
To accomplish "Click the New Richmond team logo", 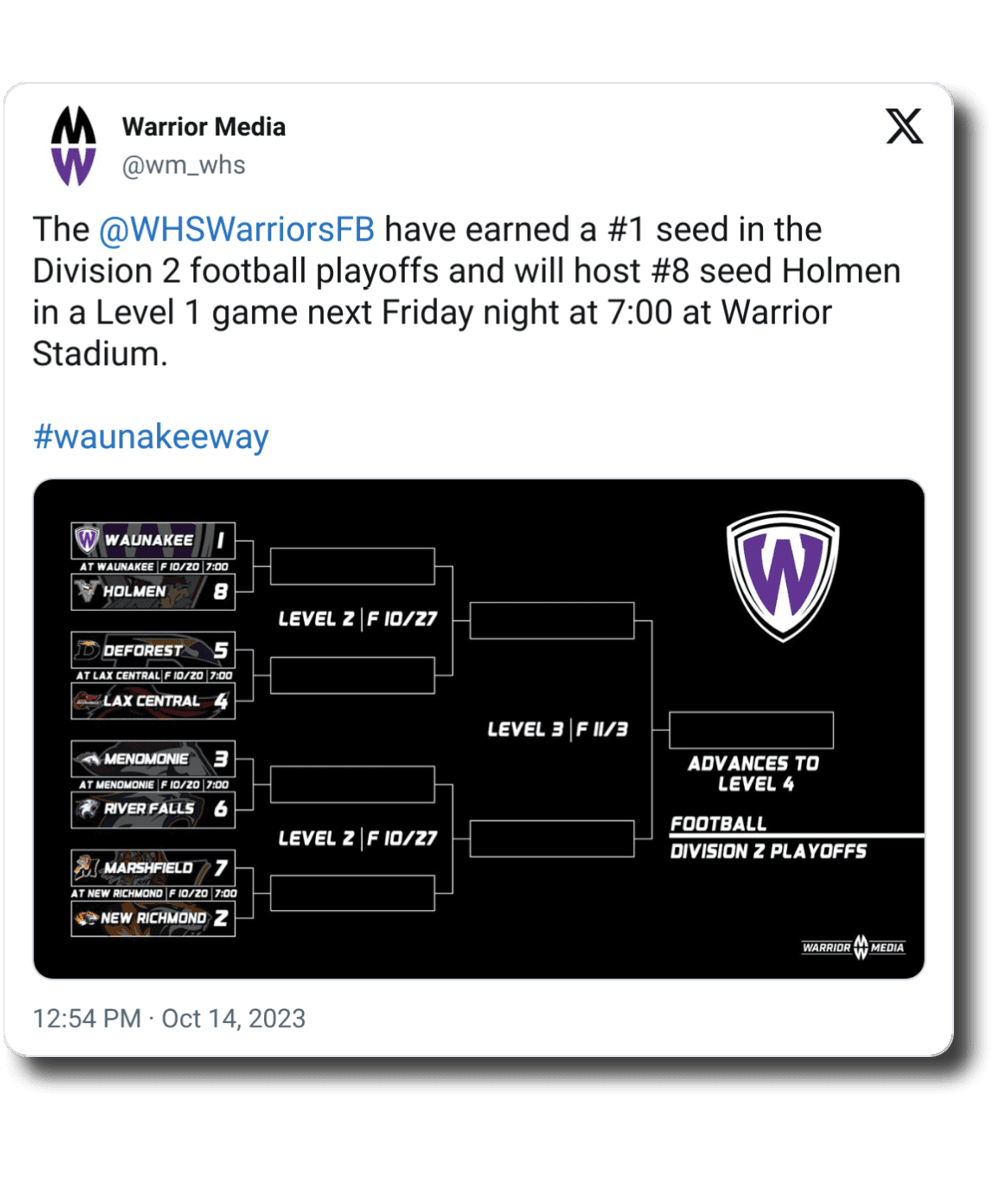I will pyautogui.click(x=87, y=918).
